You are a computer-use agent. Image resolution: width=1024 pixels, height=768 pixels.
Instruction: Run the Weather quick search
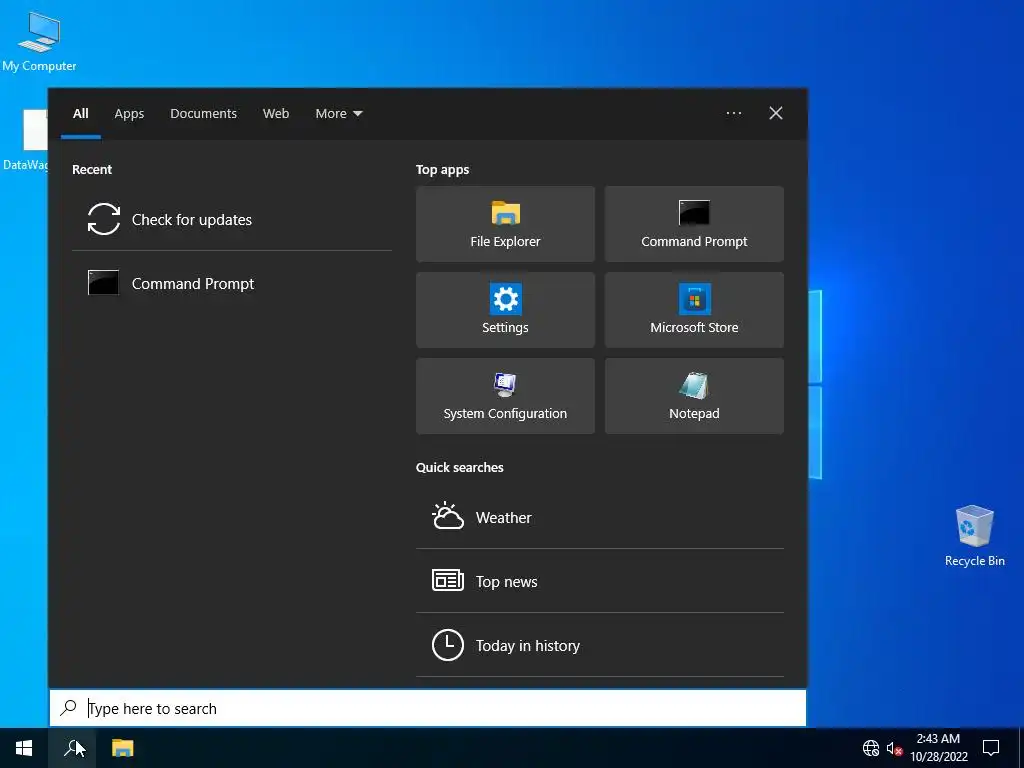(x=600, y=517)
